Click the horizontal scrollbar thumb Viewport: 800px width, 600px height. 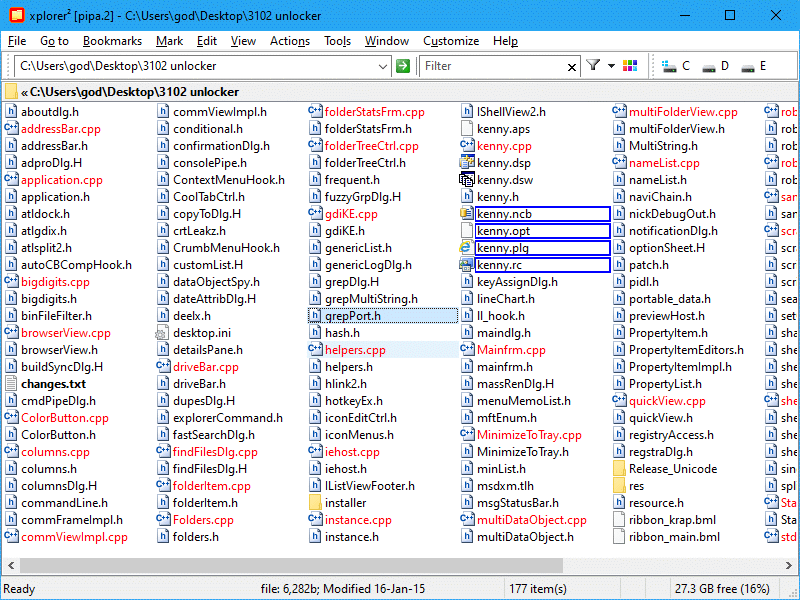(x=291, y=565)
